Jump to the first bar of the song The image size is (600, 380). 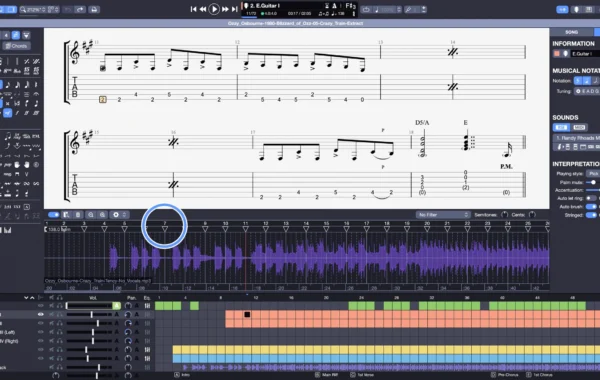pos(194,9)
